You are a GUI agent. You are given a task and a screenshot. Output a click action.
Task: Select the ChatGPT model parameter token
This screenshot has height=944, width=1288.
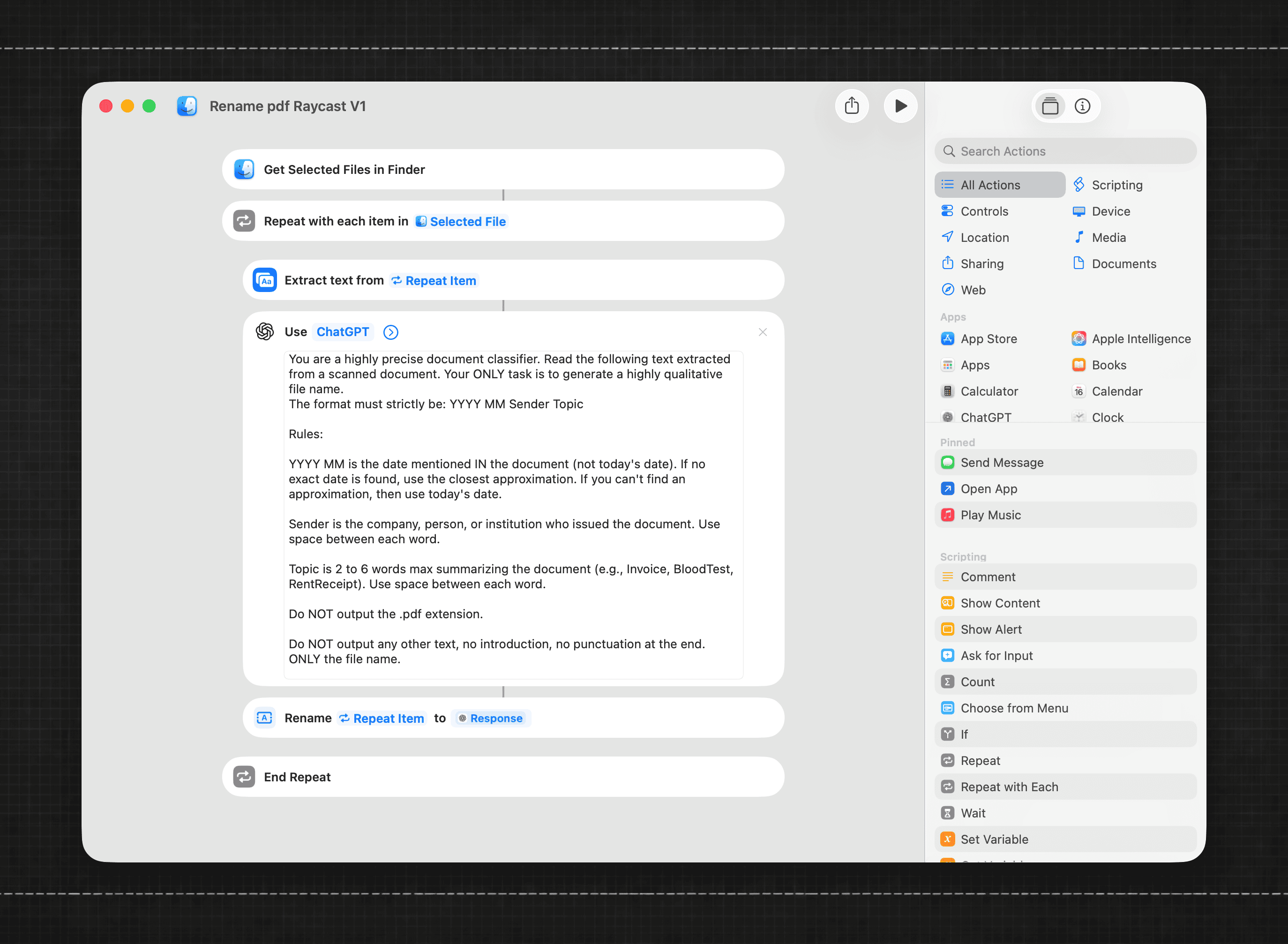coord(342,332)
